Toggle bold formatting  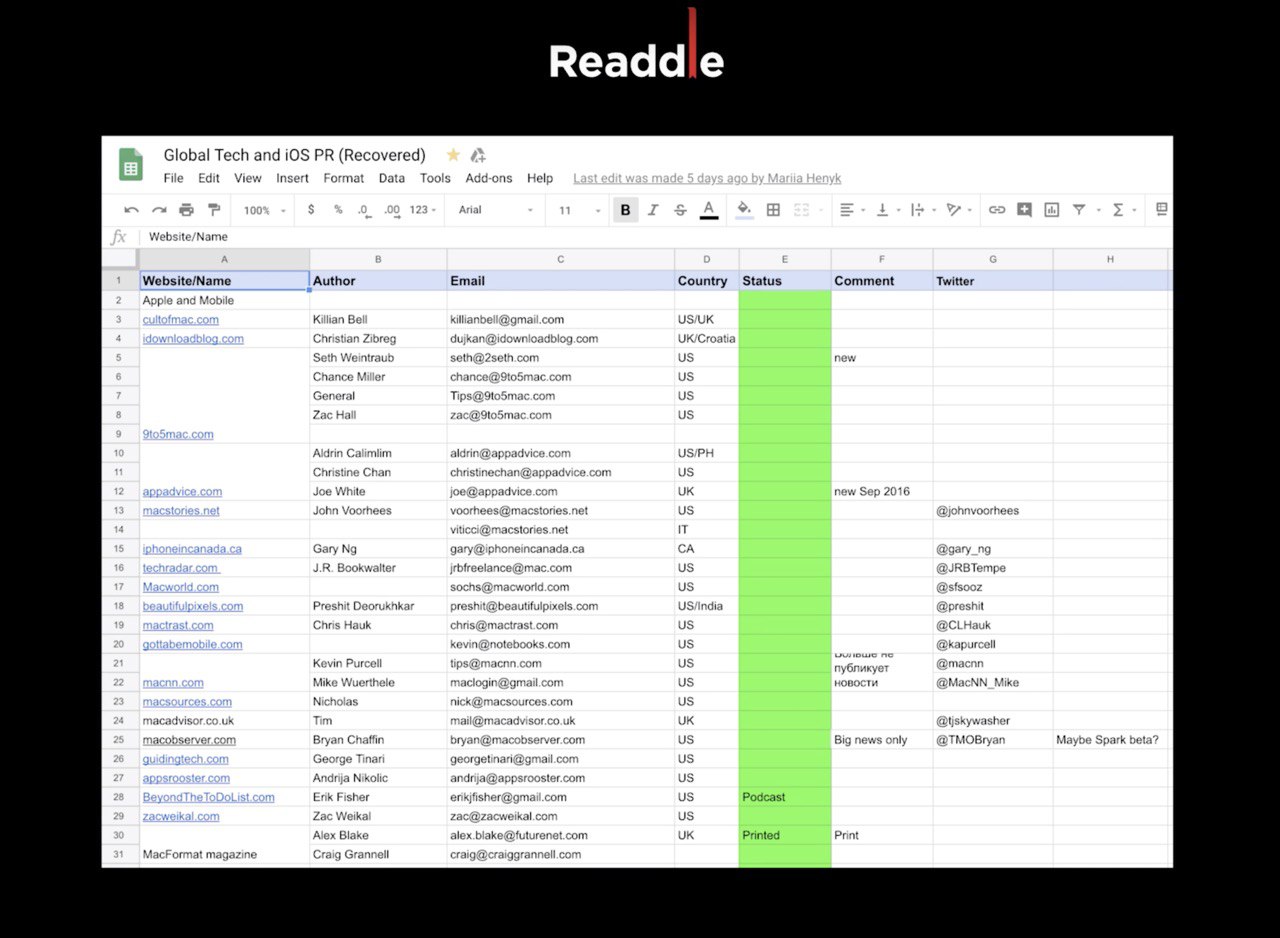626,210
